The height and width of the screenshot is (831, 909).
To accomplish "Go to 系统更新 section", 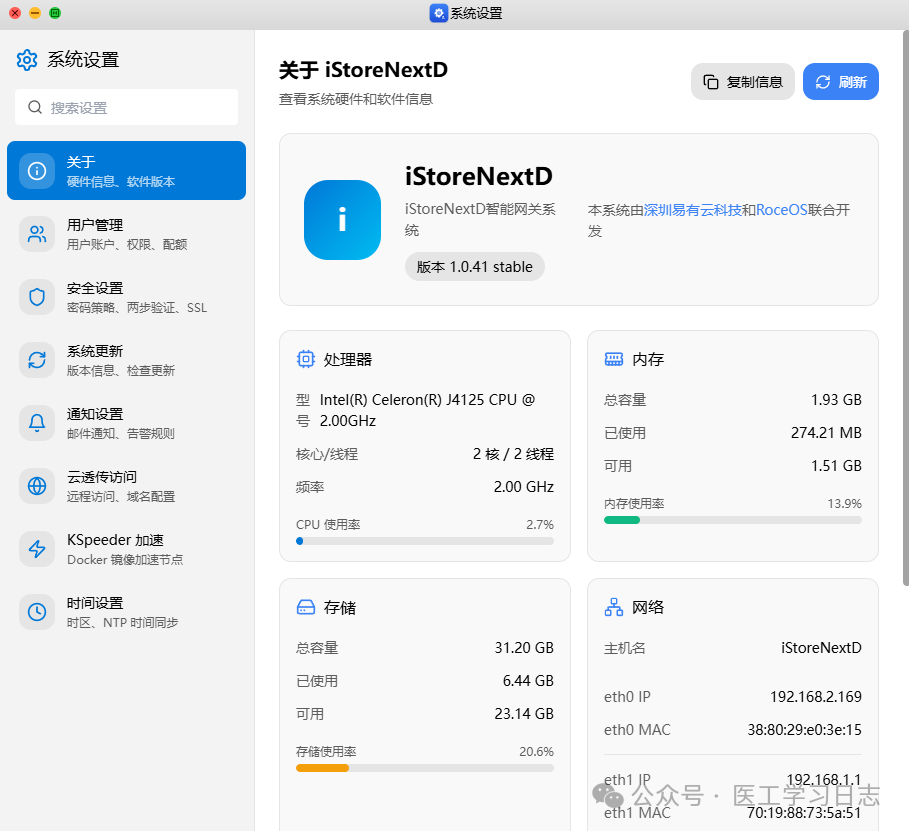I will click(126, 360).
